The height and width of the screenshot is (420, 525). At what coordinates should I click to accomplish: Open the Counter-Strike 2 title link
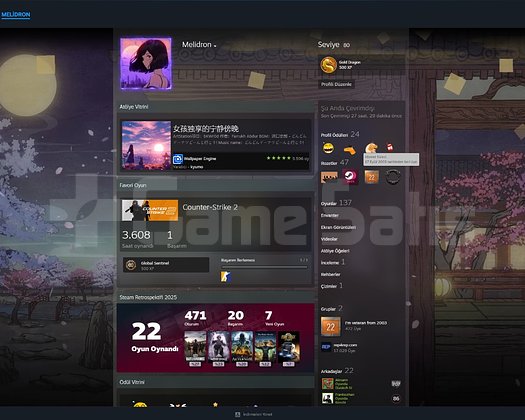(x=210, y=207)
